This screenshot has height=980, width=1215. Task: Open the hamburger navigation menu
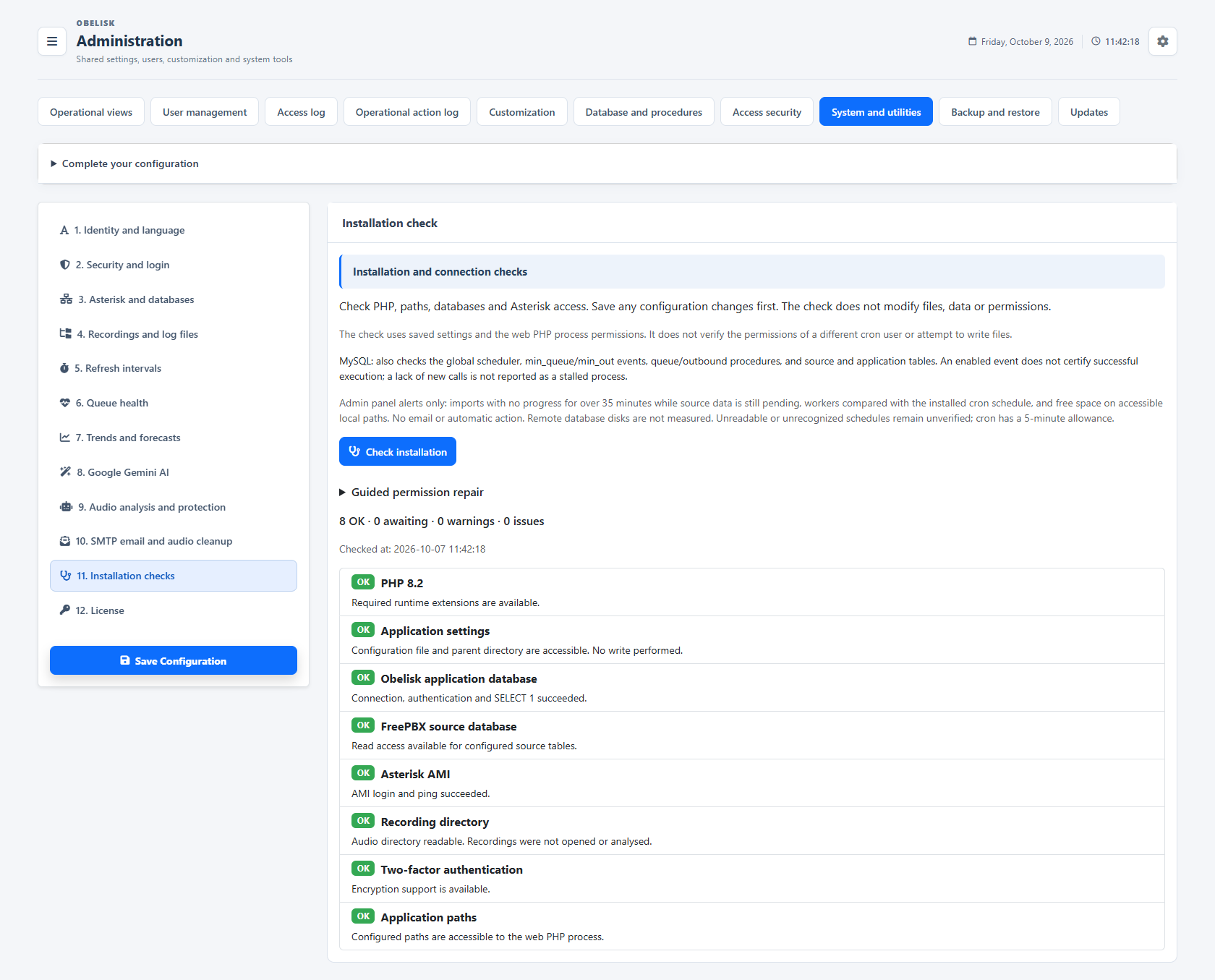click(x=52, y=41)
